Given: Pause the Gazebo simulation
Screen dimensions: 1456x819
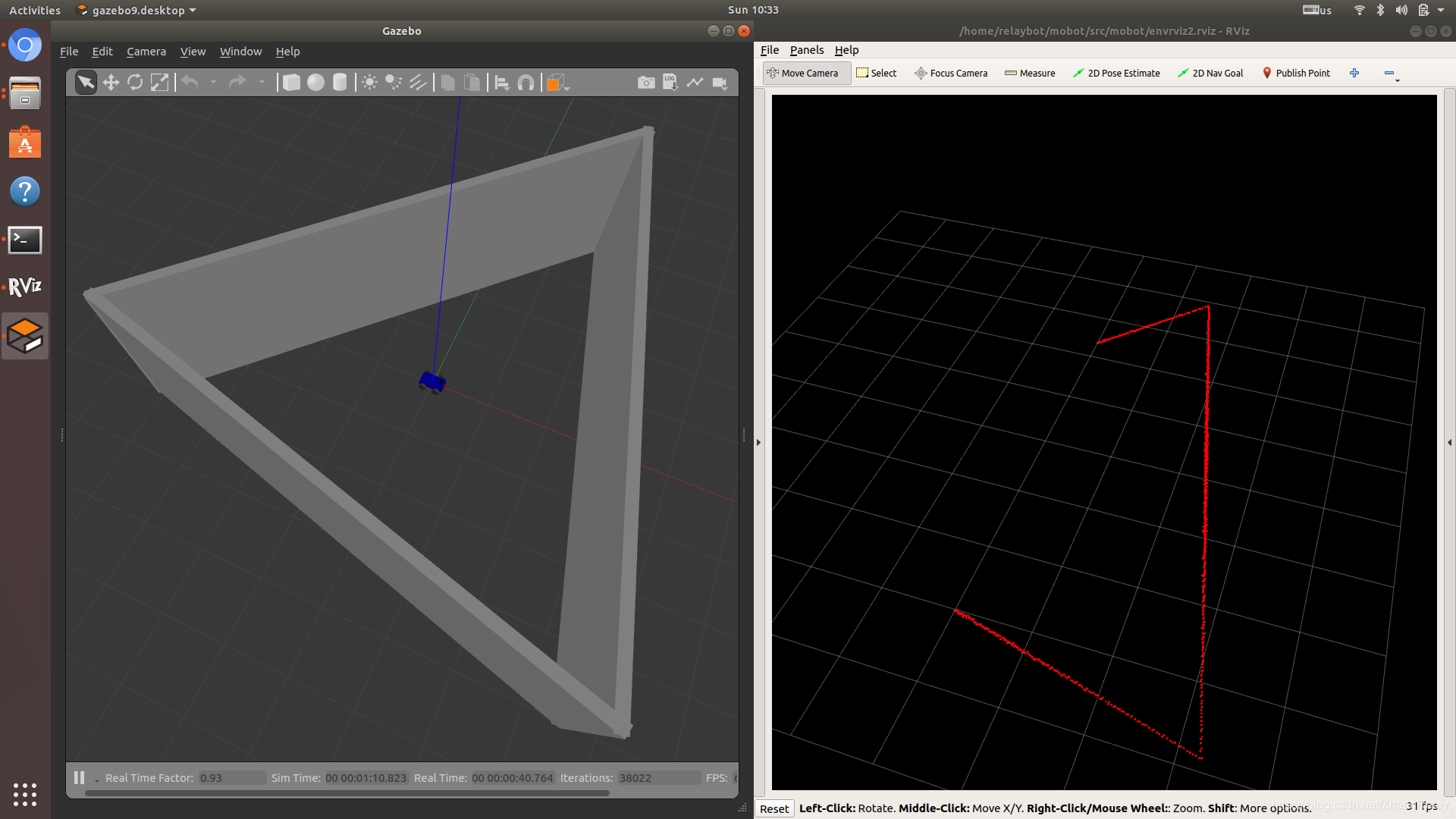Looking at the screenshot, I should pyautogui.click(x=79, y=777).
